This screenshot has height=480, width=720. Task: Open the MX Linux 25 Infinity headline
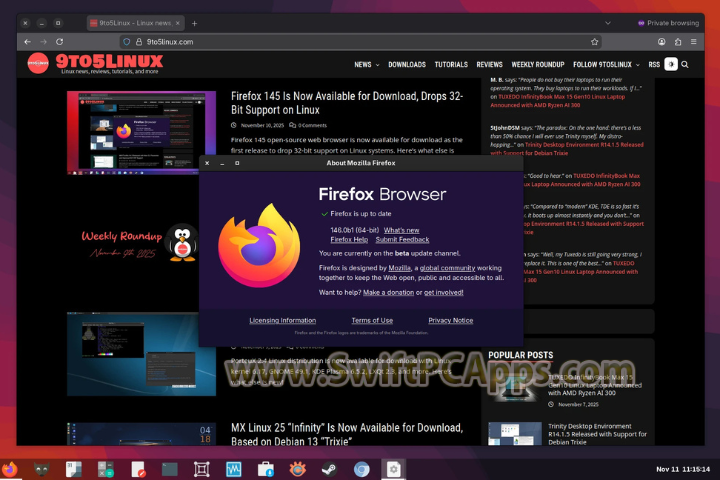pyautogui.click(x=347, y=434)
